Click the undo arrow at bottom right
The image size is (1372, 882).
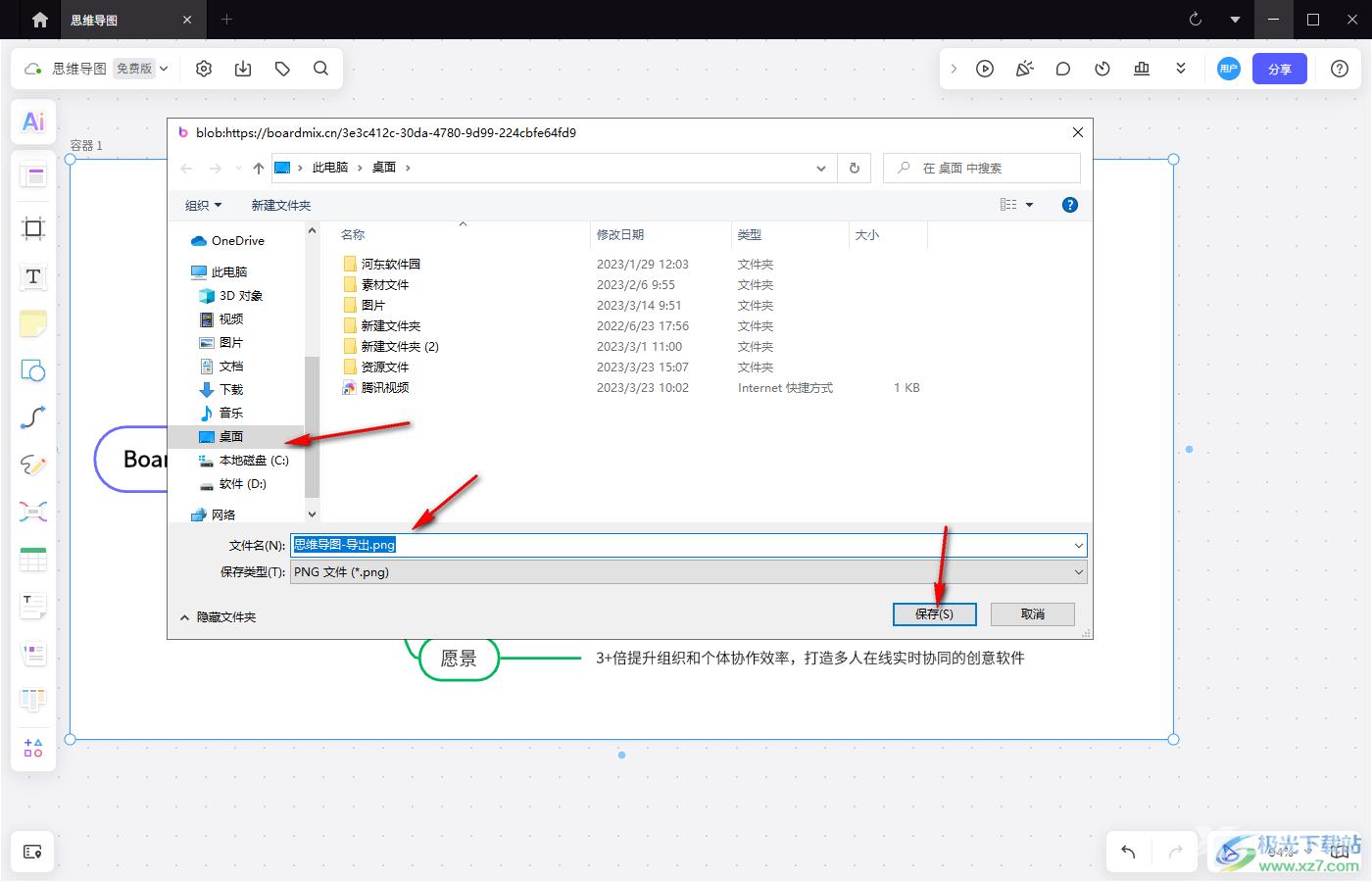[x=1128, y=852]
